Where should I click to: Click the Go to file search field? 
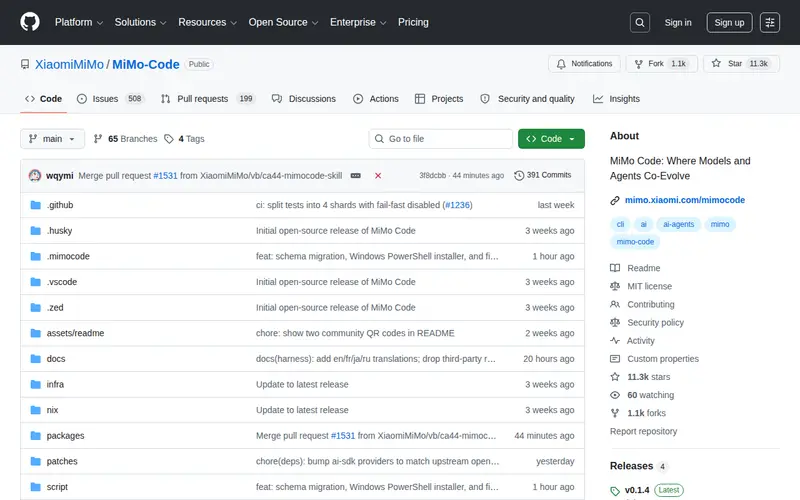(x=441, y=139)
